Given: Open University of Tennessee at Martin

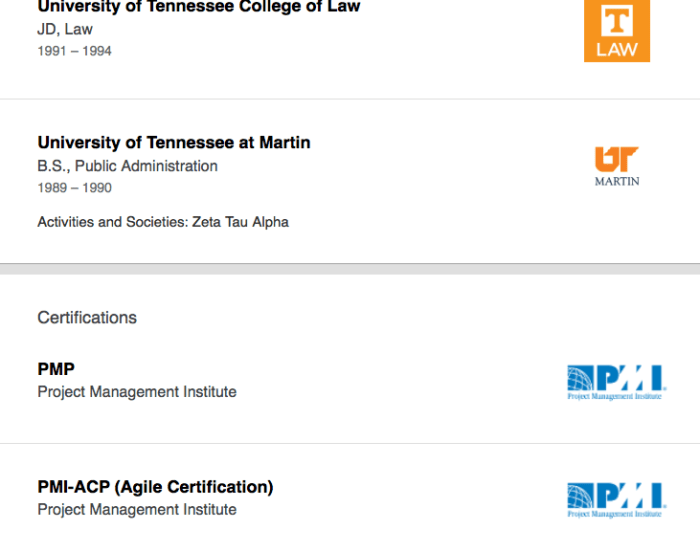Looking at the screenshot, I should [x=174, y=142].
